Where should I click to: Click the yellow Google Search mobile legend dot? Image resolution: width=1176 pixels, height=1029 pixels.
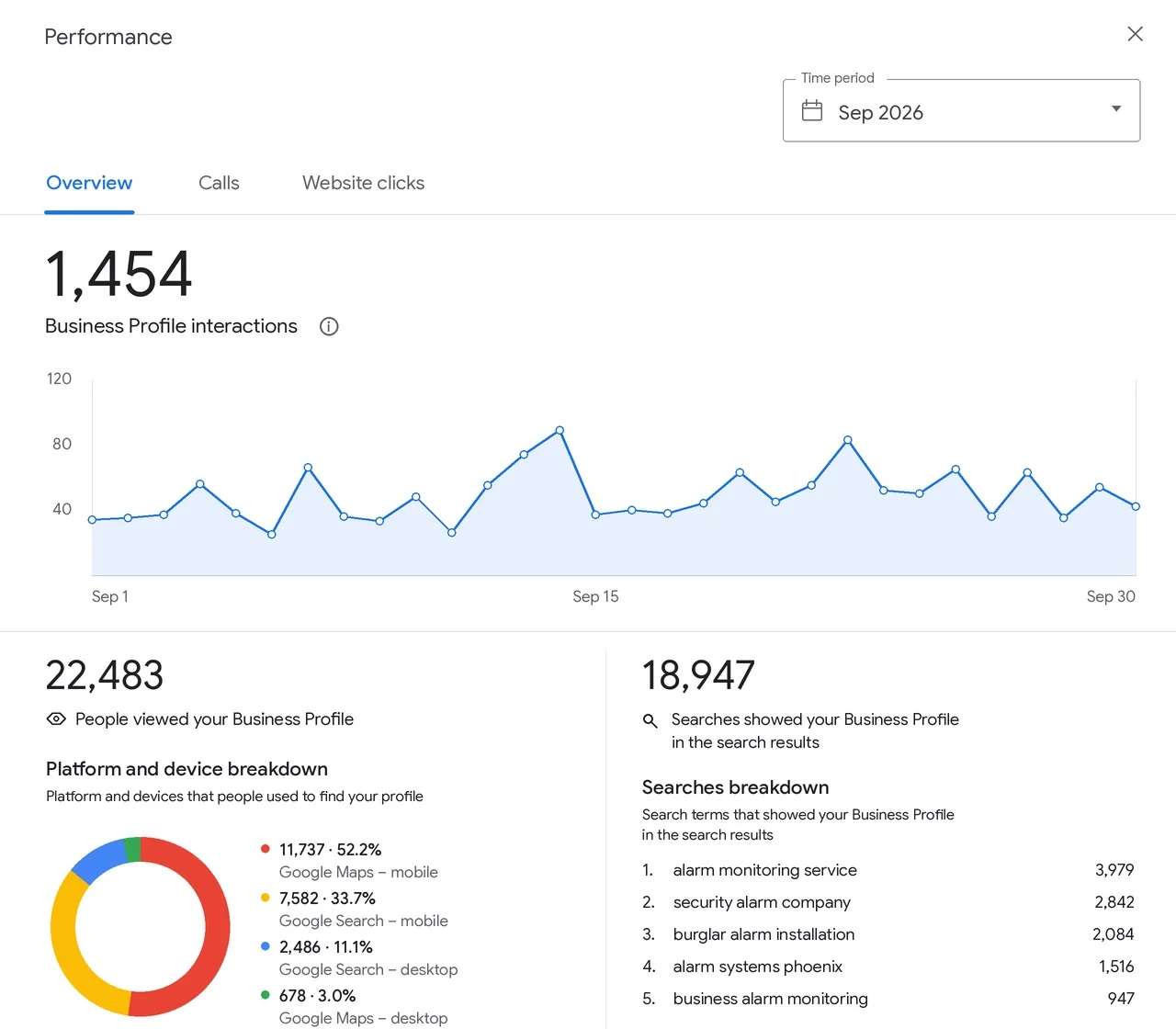266,898
